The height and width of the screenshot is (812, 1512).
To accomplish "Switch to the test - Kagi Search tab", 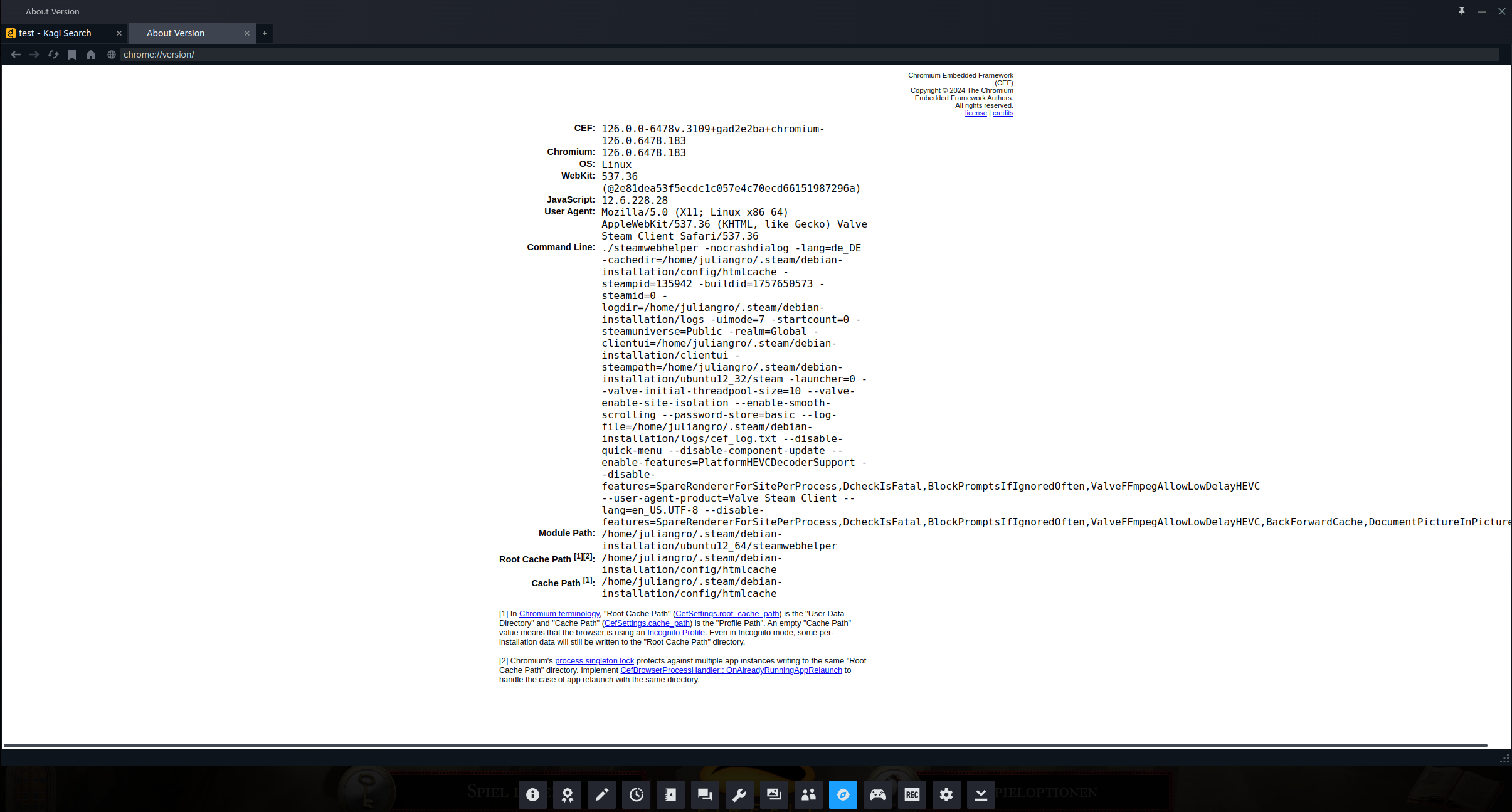I will pyautogui.click(x=55, y=33).
